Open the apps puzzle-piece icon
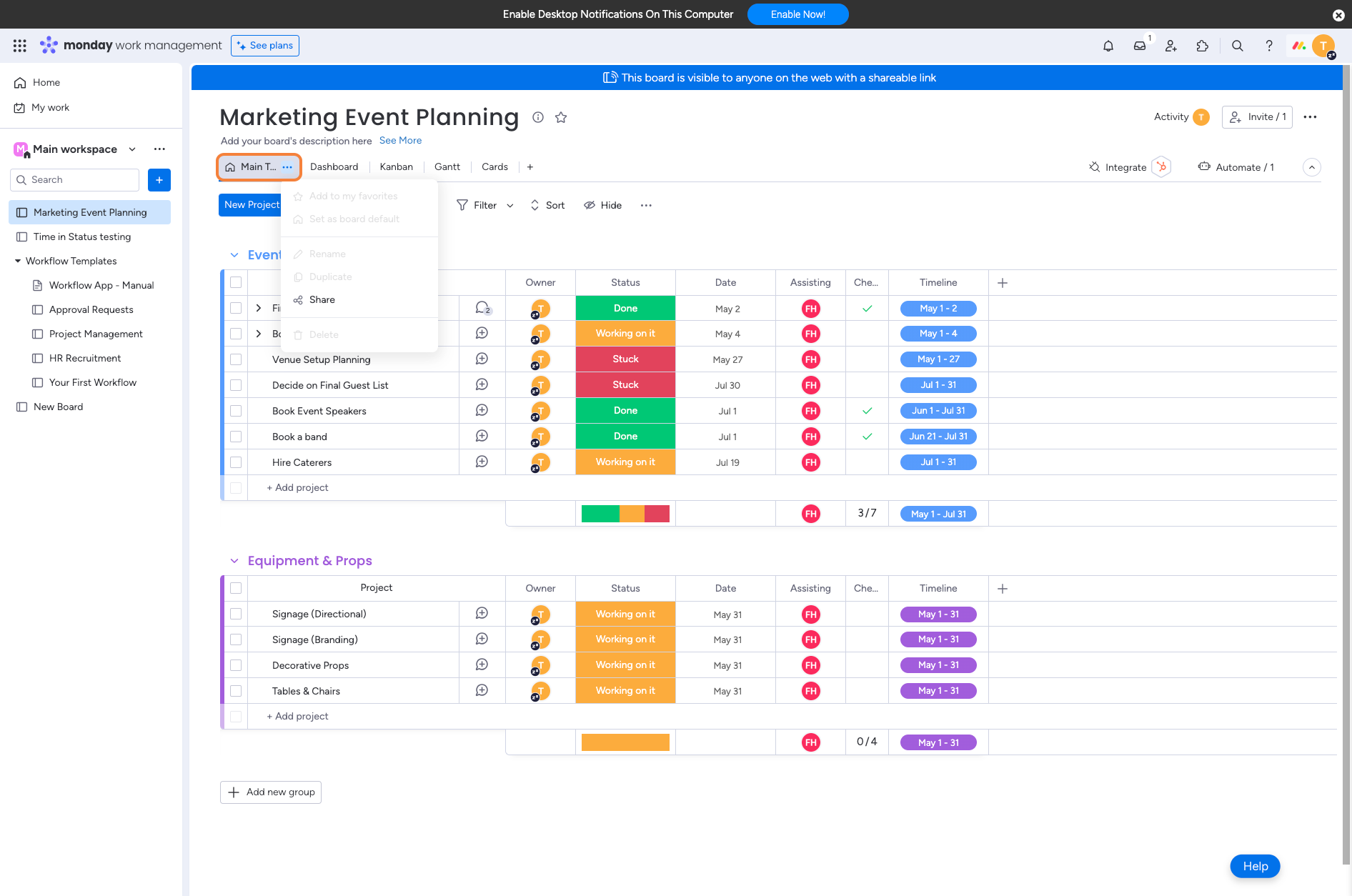 tap(1202, 46)
